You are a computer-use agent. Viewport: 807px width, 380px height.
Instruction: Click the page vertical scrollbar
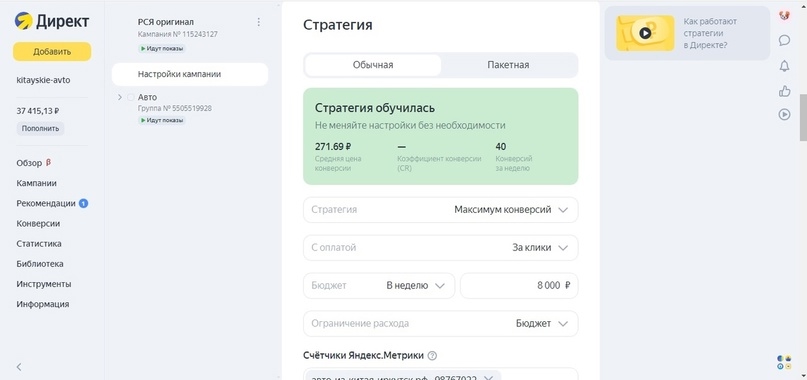803,118
